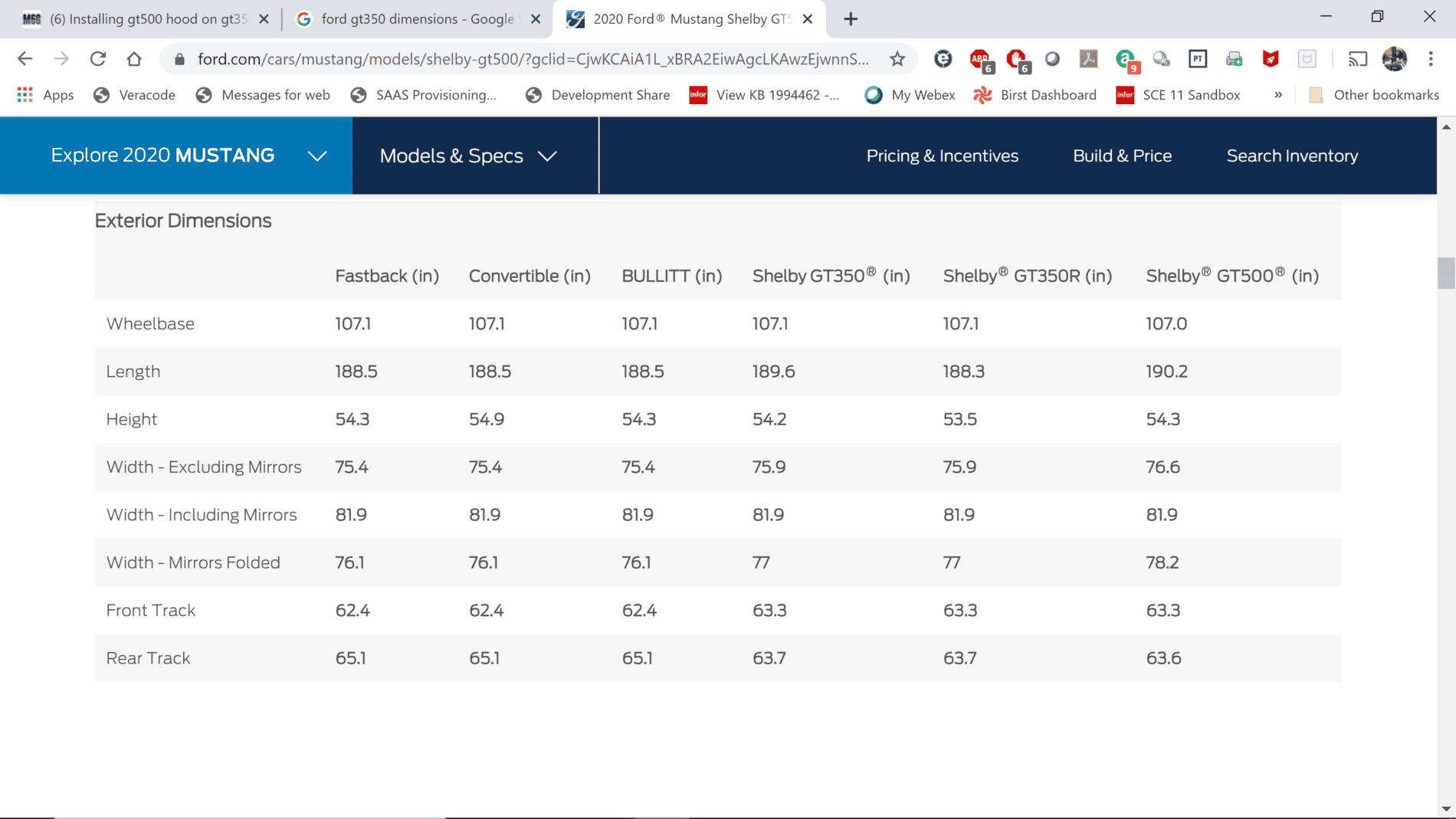Image resolution: width=1456 pixels, height=819 pixels.
Task: Close the ford gt350 dimensions Google tab
Action: (x=536, y=19)
